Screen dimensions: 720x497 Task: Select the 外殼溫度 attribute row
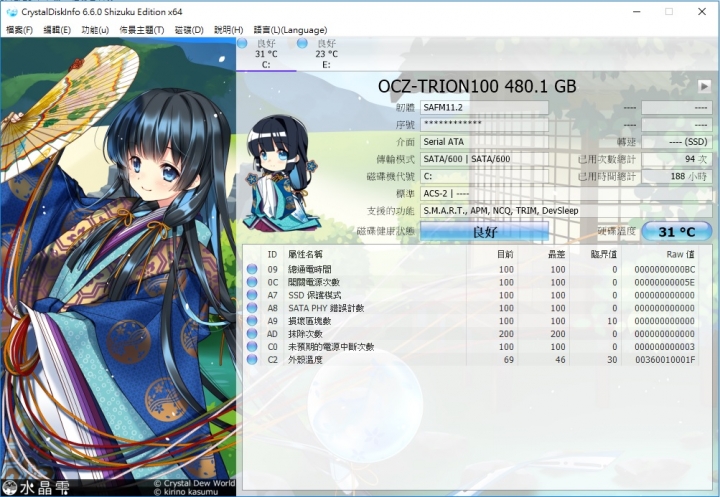tap(471, 359)
